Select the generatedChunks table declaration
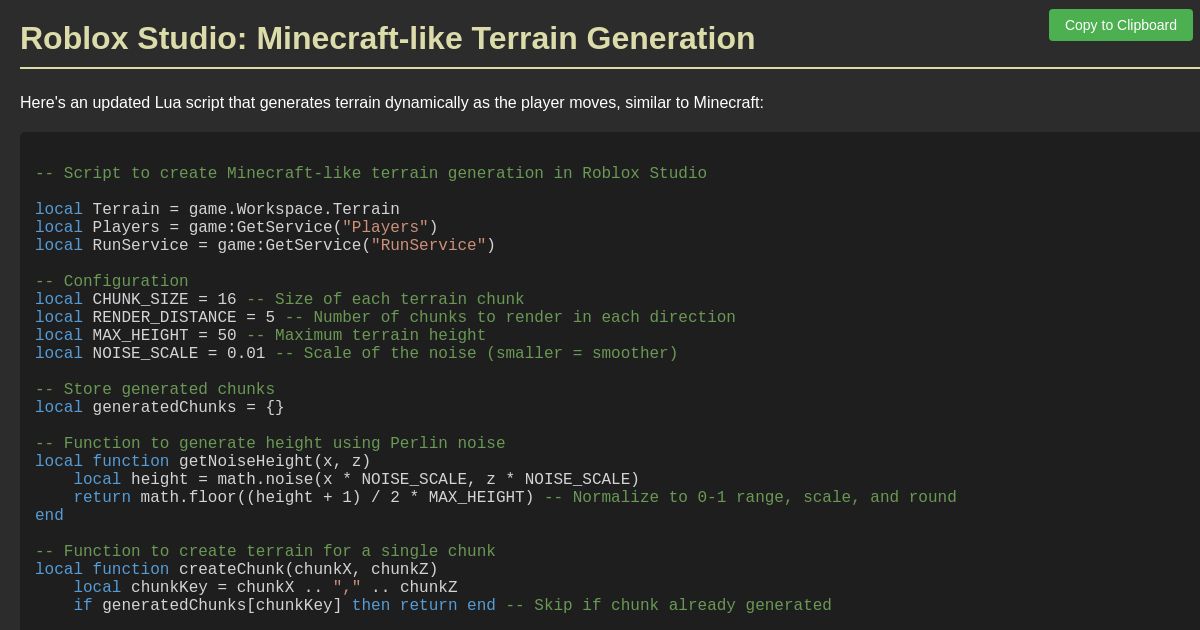The image size is (1200, 630). pos(158,407)
